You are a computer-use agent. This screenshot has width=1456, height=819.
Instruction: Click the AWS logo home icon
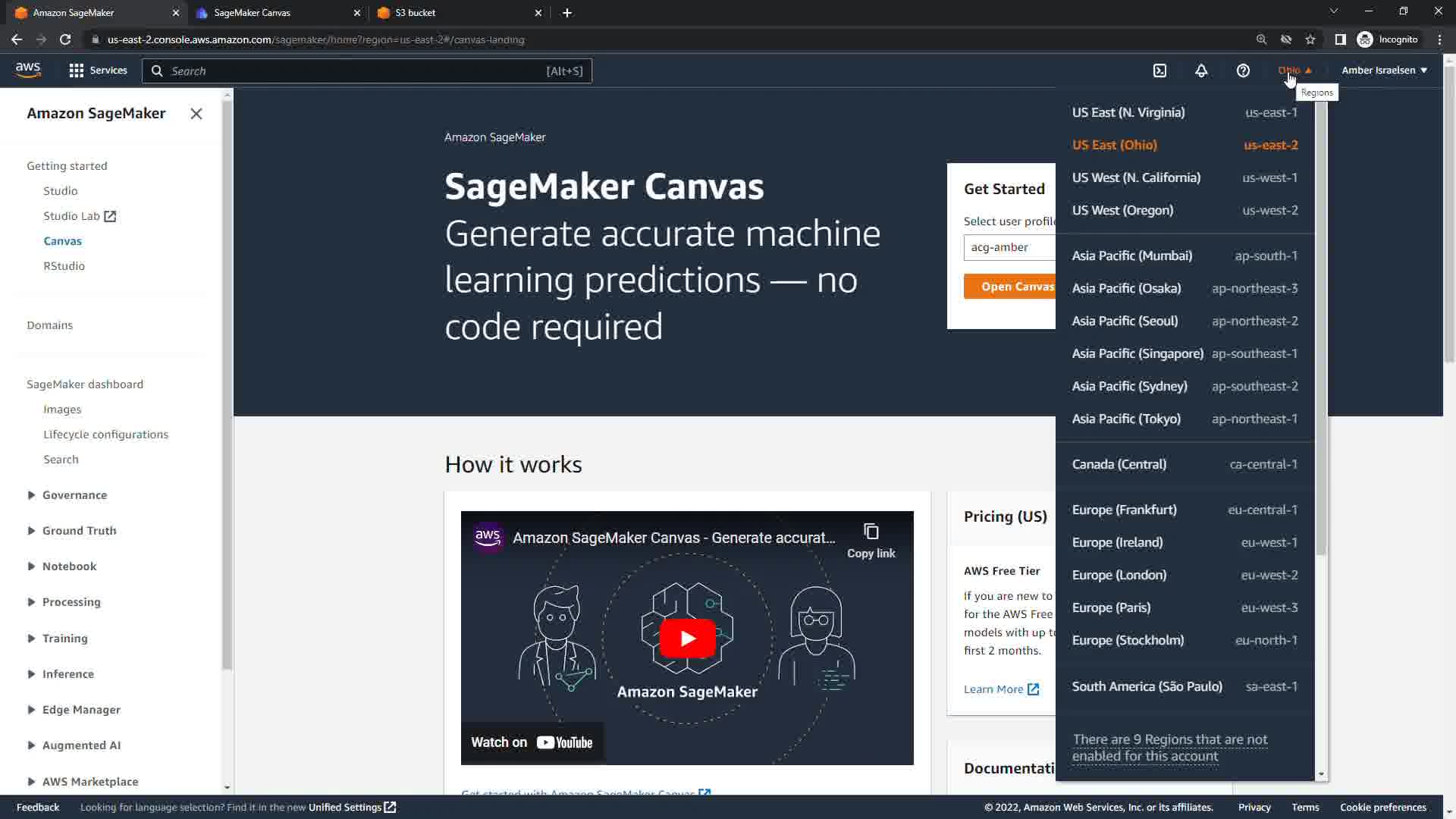pos(28,70)
